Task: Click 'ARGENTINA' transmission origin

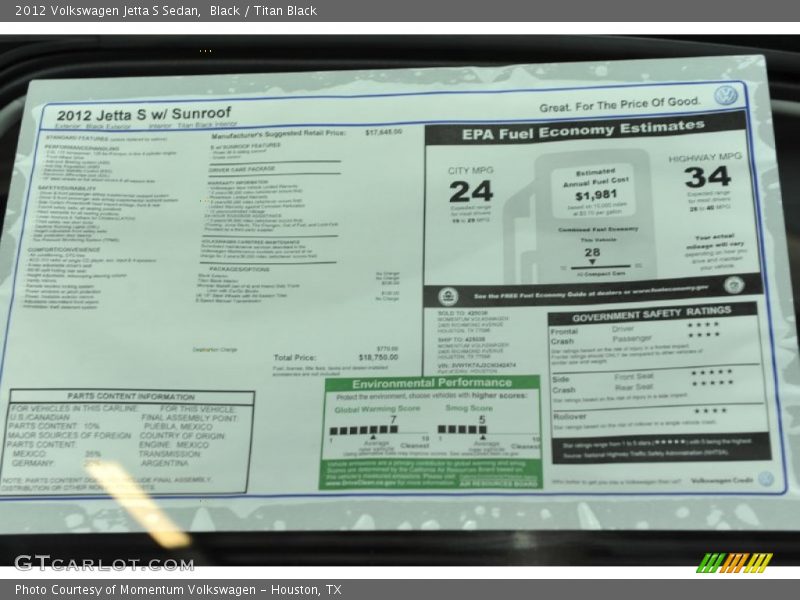Action: (x=164, y=463)
